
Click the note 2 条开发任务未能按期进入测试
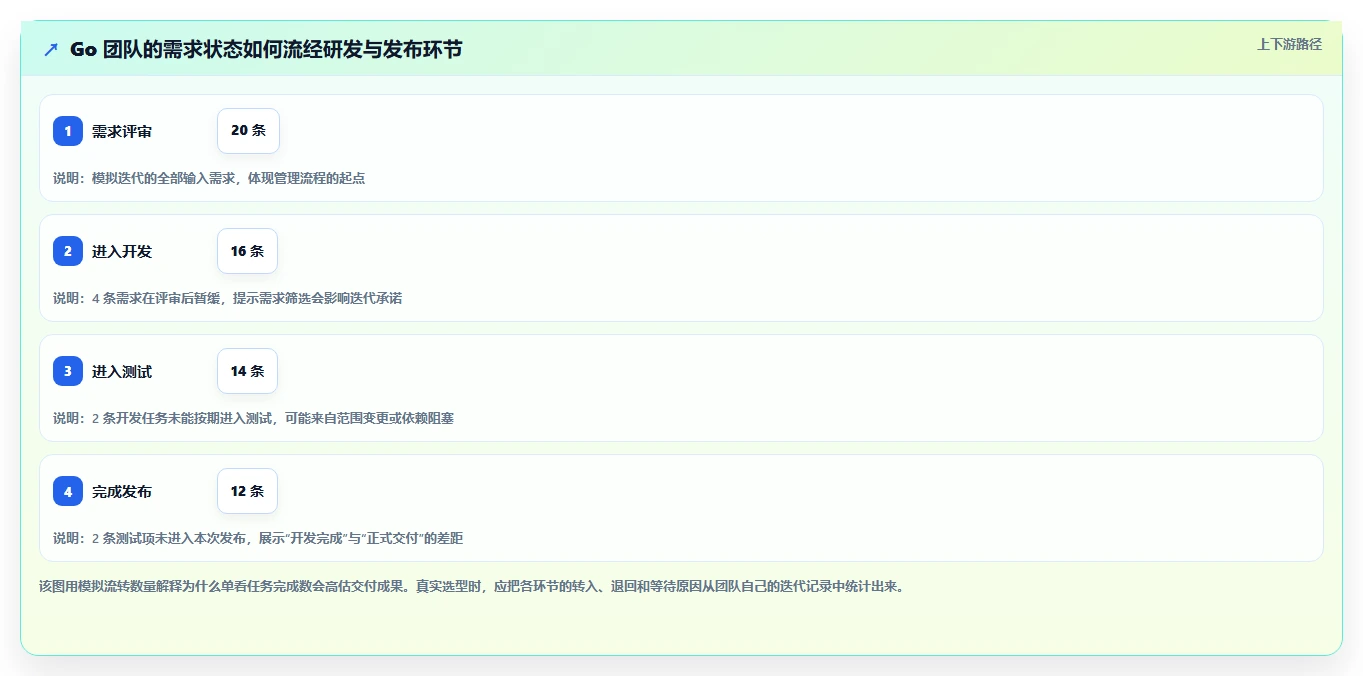[x=253, y=418]
